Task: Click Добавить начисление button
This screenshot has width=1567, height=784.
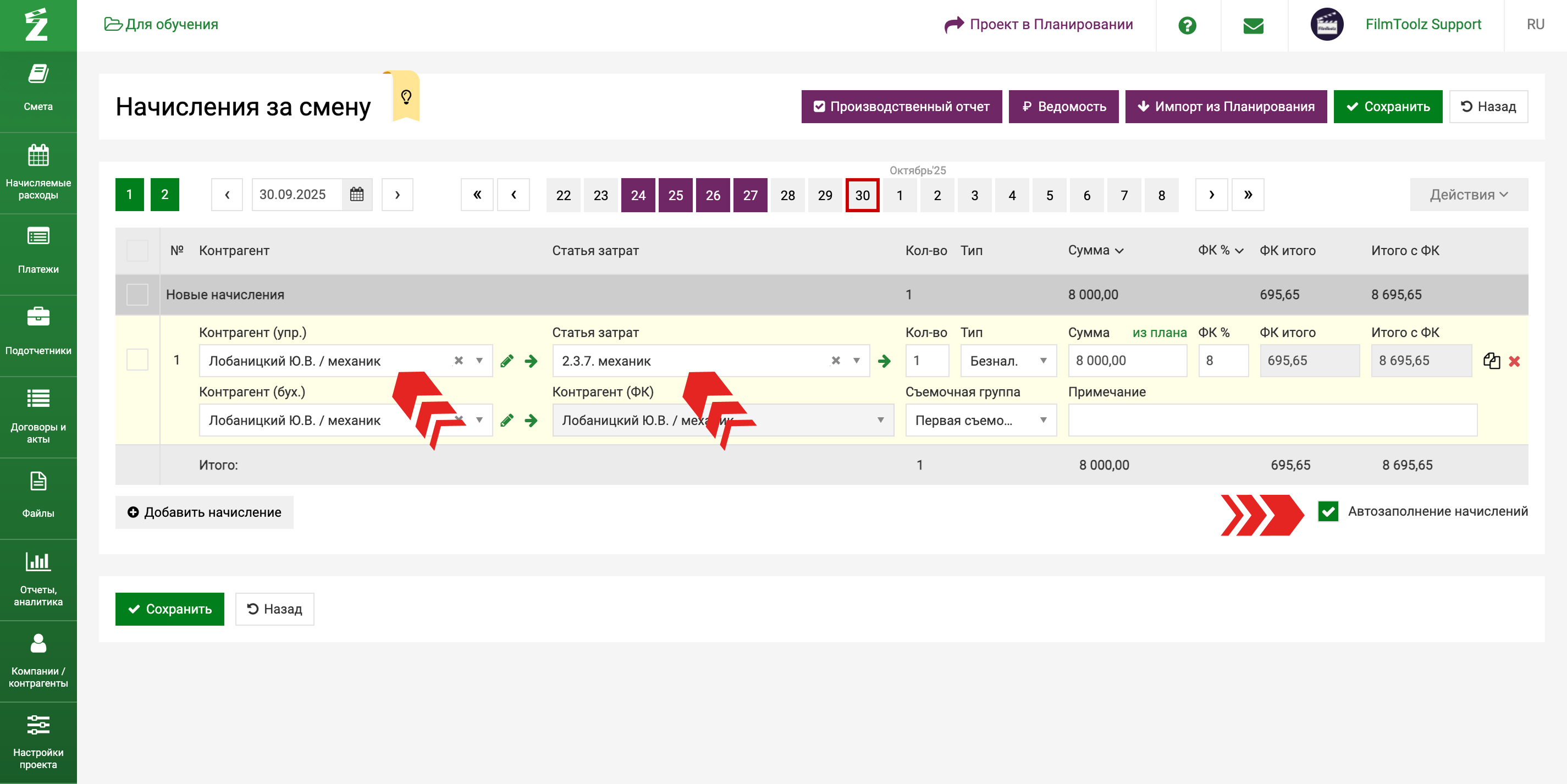Action: pos(205,512)
